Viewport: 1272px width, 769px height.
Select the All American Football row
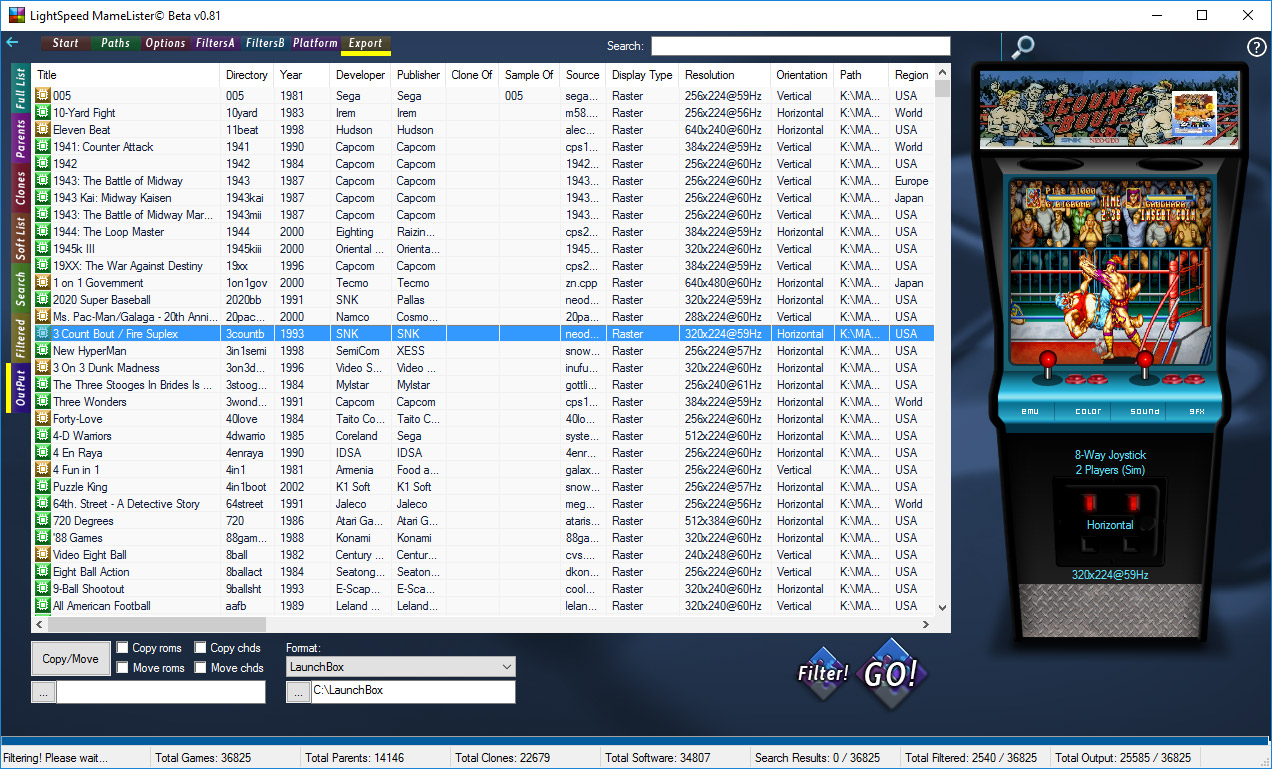pyautogui.click(x=483, y=606)
